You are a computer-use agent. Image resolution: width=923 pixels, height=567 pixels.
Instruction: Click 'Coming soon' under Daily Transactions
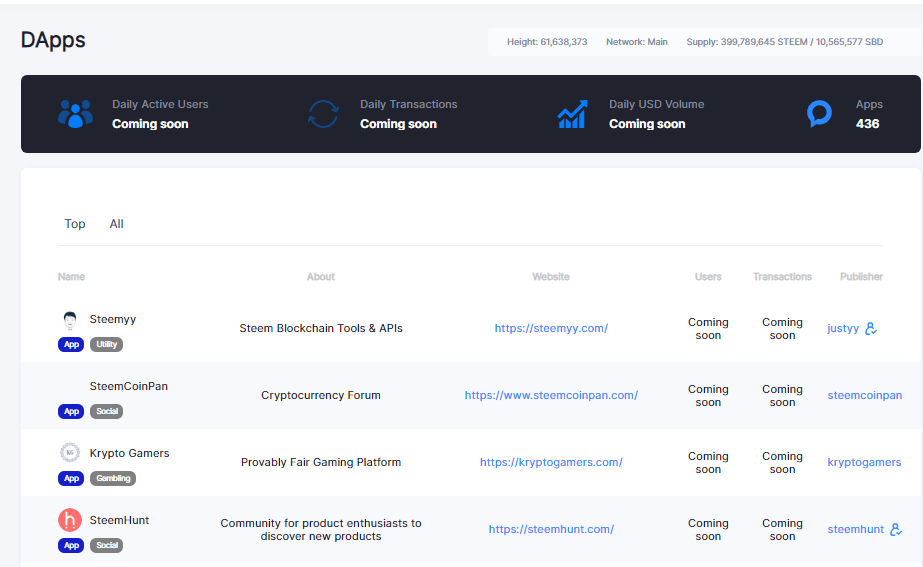coord(399,124)
